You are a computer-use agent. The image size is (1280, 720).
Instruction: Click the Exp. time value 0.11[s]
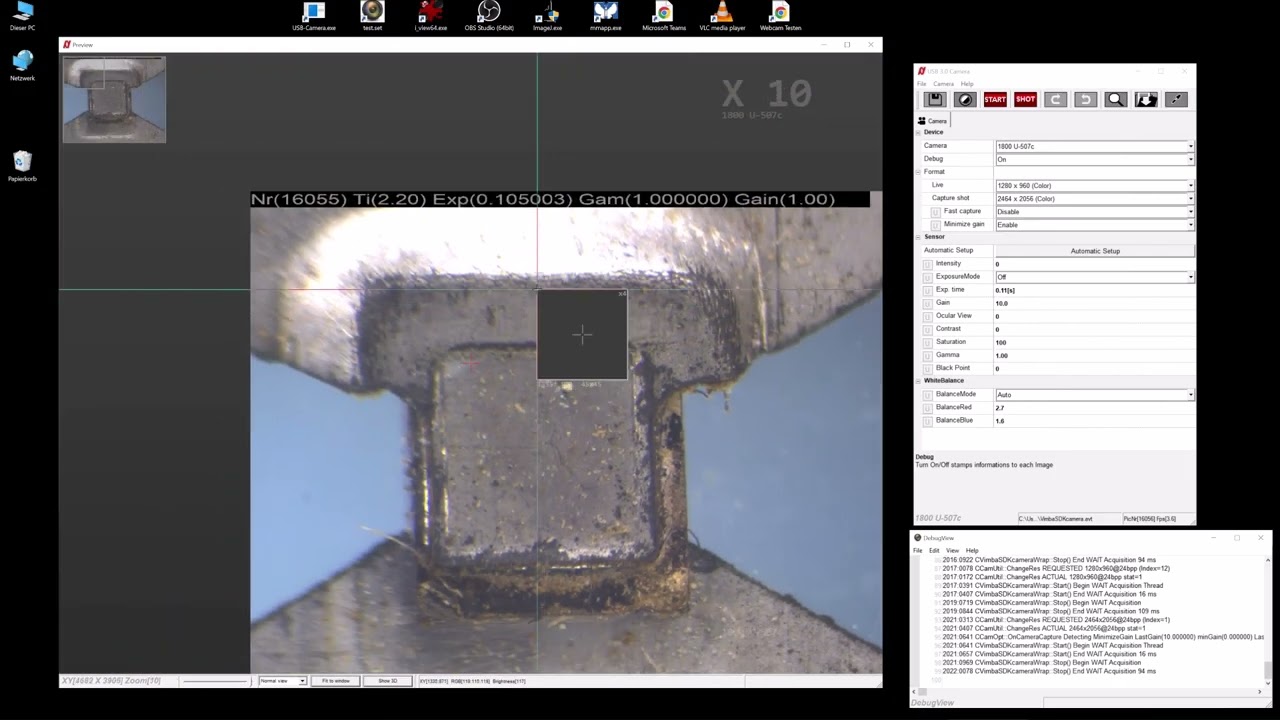click(x=1005, y=290)
